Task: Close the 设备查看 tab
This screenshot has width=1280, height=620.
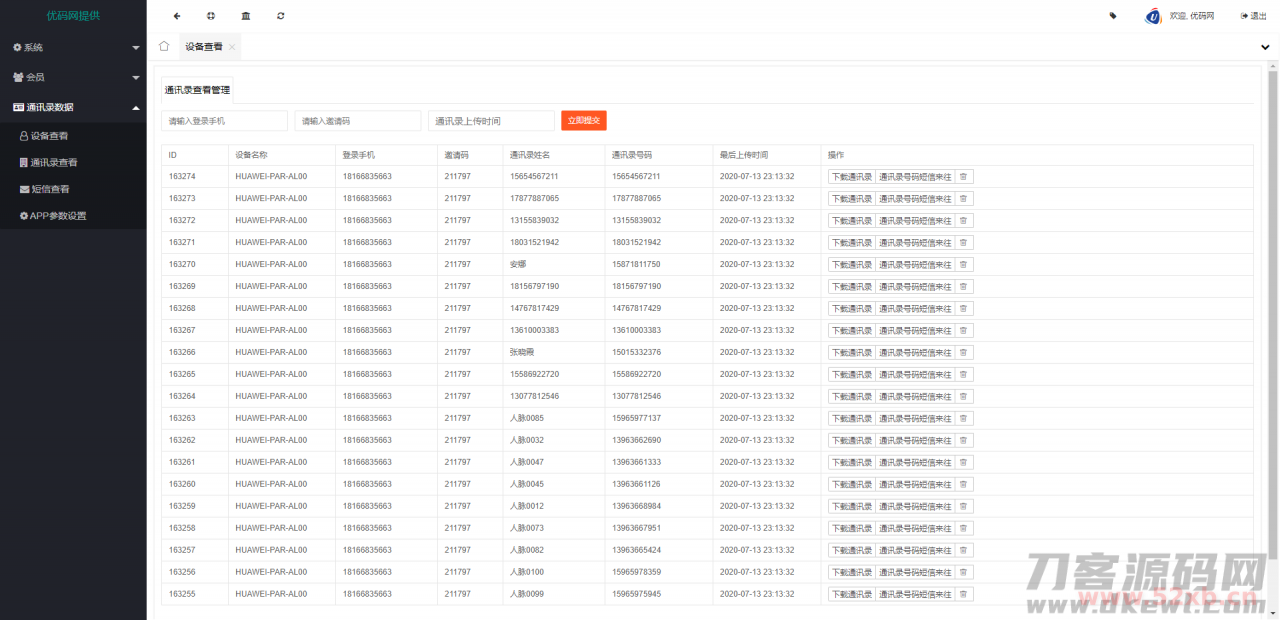Action: 232,47
